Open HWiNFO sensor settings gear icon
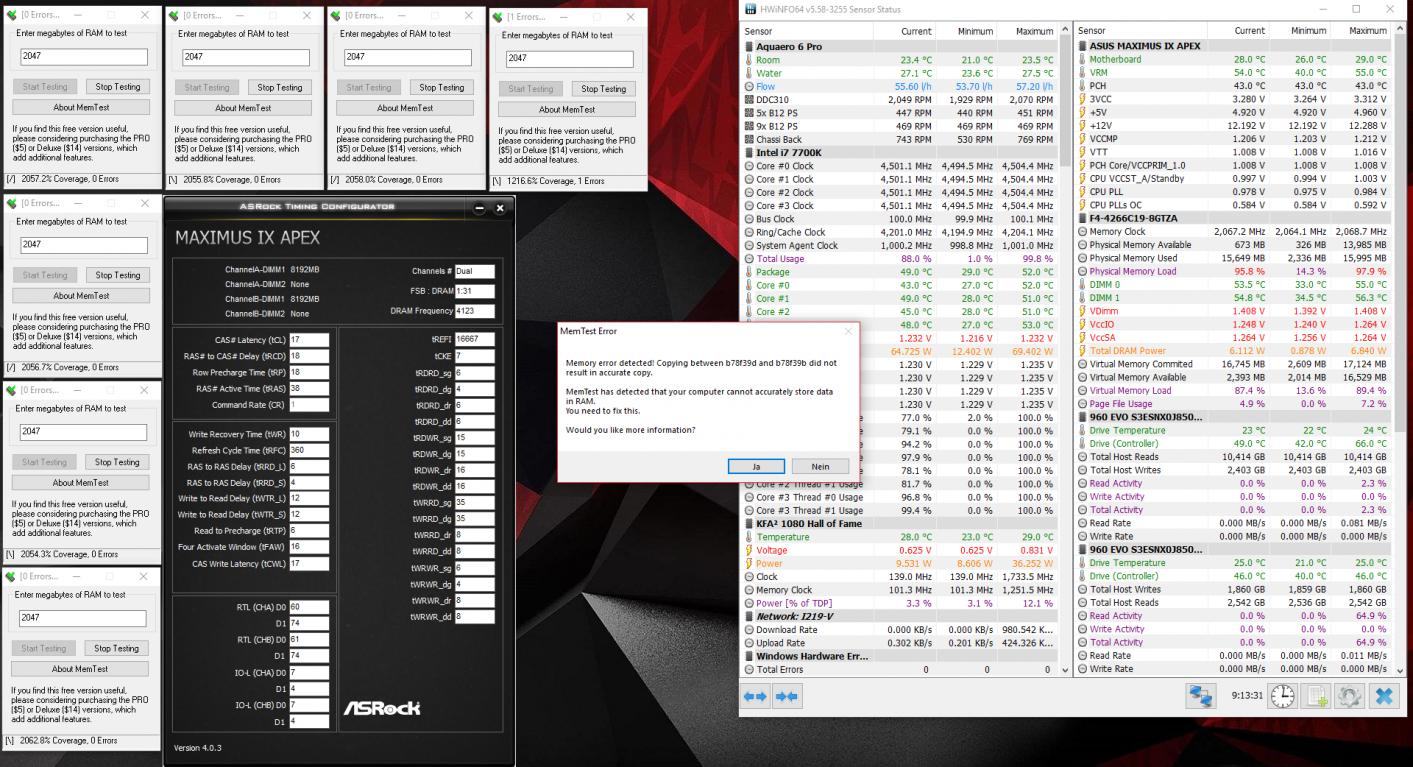The width and height of the screenshot is (1413, 767). coord(1350,696)
